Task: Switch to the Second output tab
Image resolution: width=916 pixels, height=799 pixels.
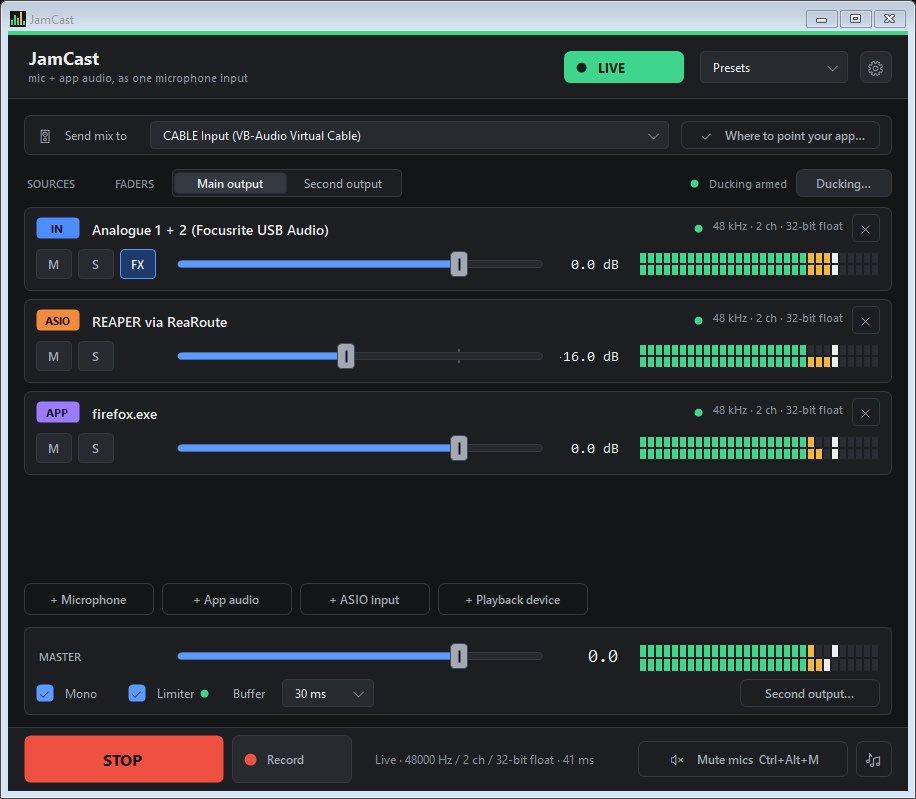Action: (343, 183)
